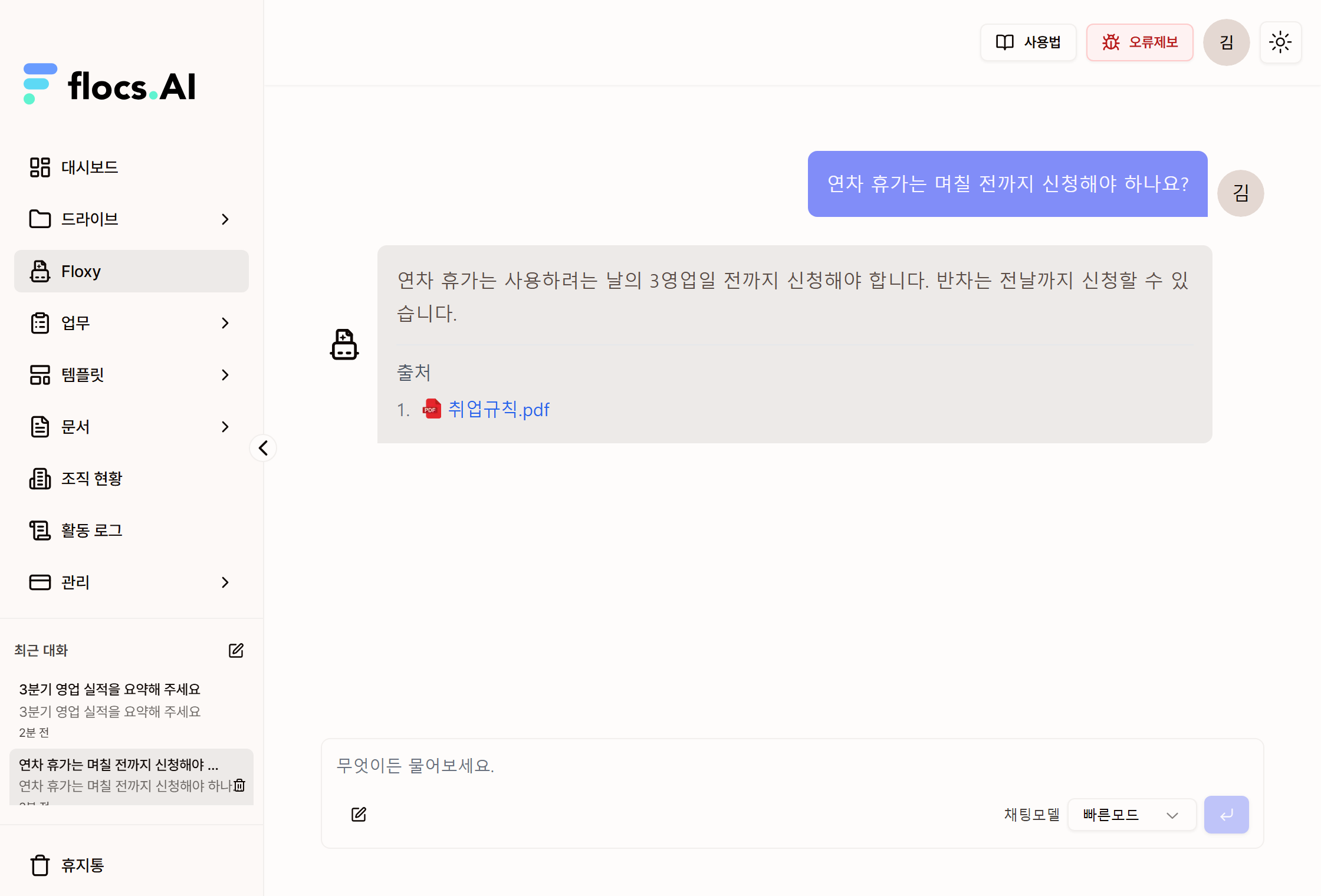Click new chat icon in the input box
The height and width of the screenshot is (896, 1321).
pos(359,815)
